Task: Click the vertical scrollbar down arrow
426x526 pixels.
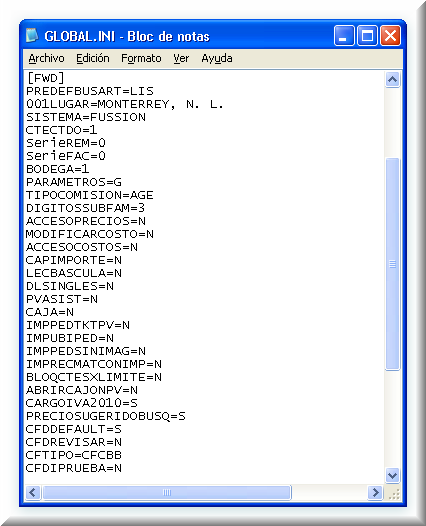Action: pos(392,475)
